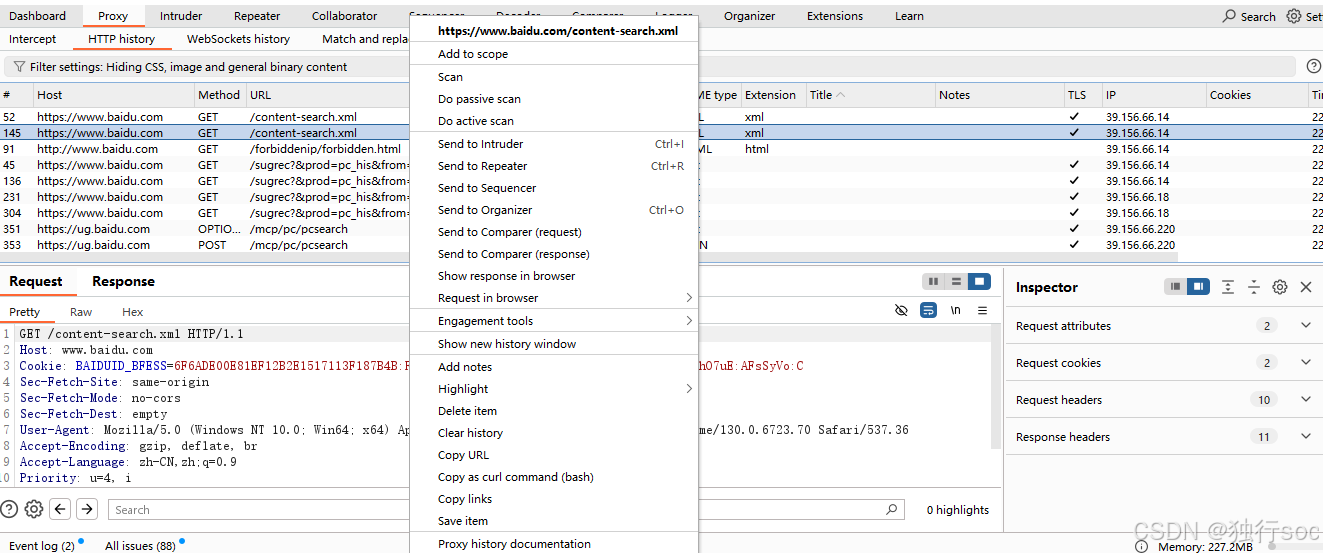Expand the Request headers section

coord(1305,399)
